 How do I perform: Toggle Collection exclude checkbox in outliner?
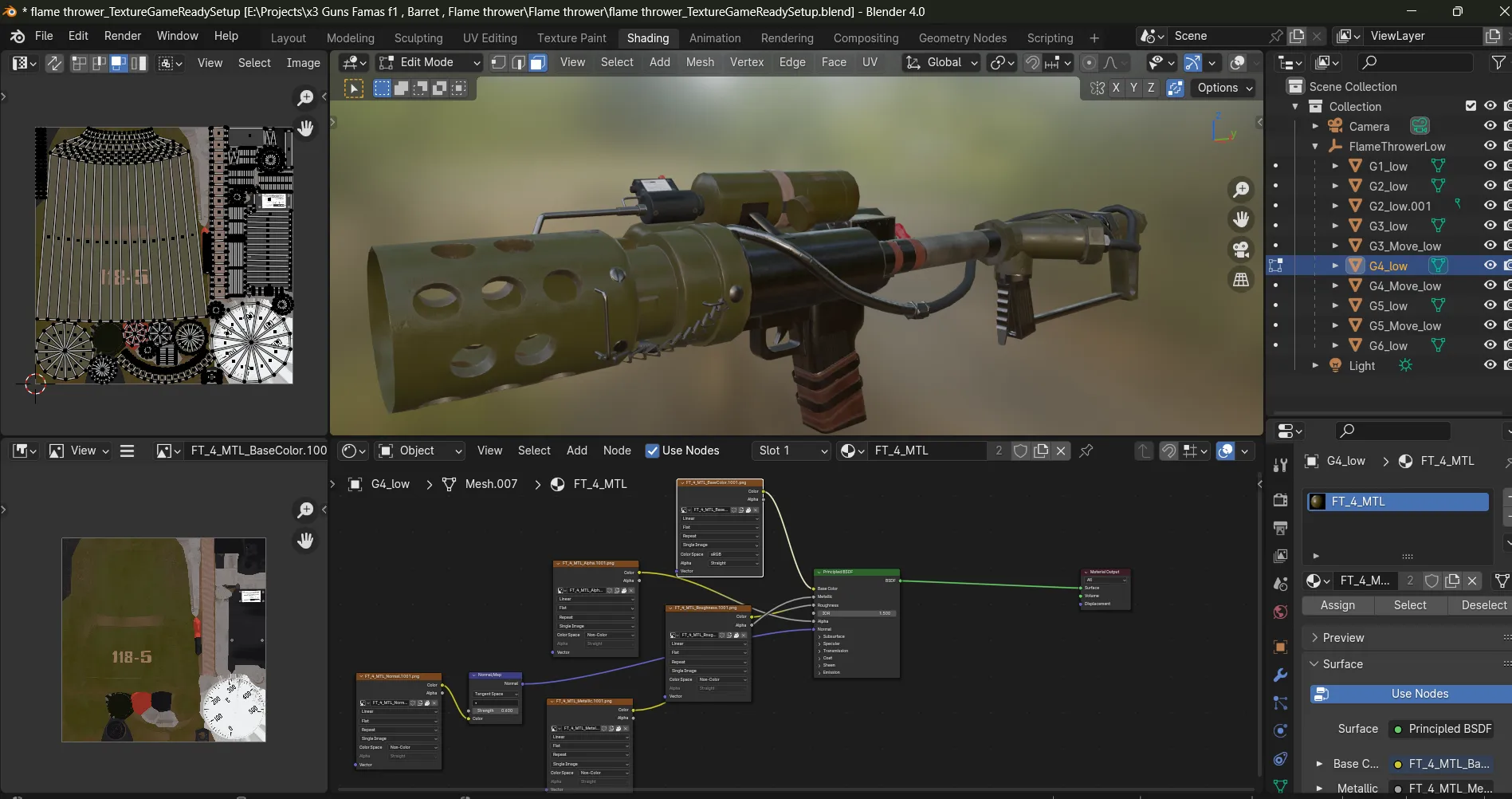pos(1471,106)
